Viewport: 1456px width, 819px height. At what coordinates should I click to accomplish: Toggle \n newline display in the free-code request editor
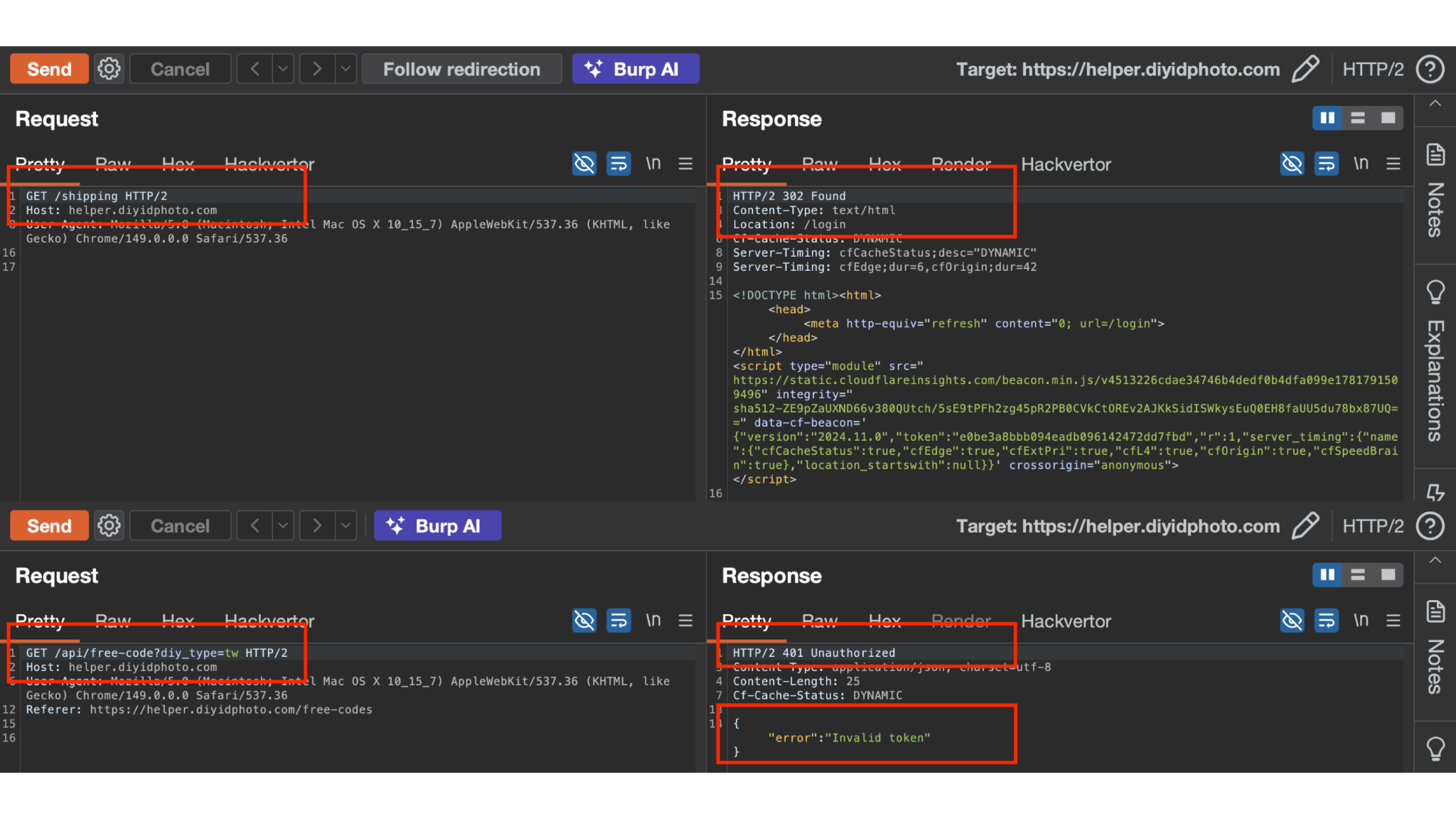653,621
